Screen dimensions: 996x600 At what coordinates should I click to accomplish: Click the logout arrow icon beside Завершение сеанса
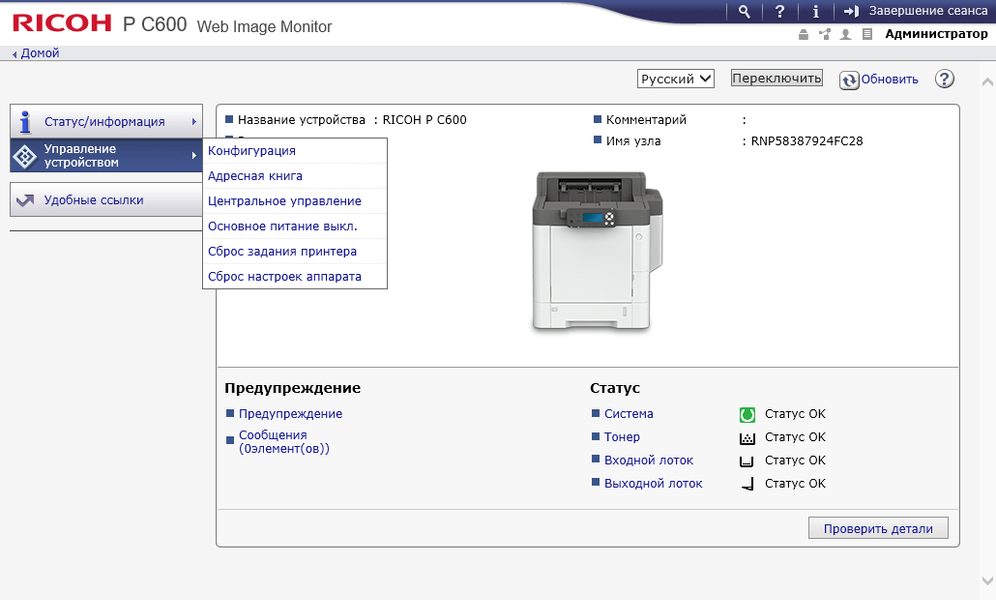pos(851,11)
